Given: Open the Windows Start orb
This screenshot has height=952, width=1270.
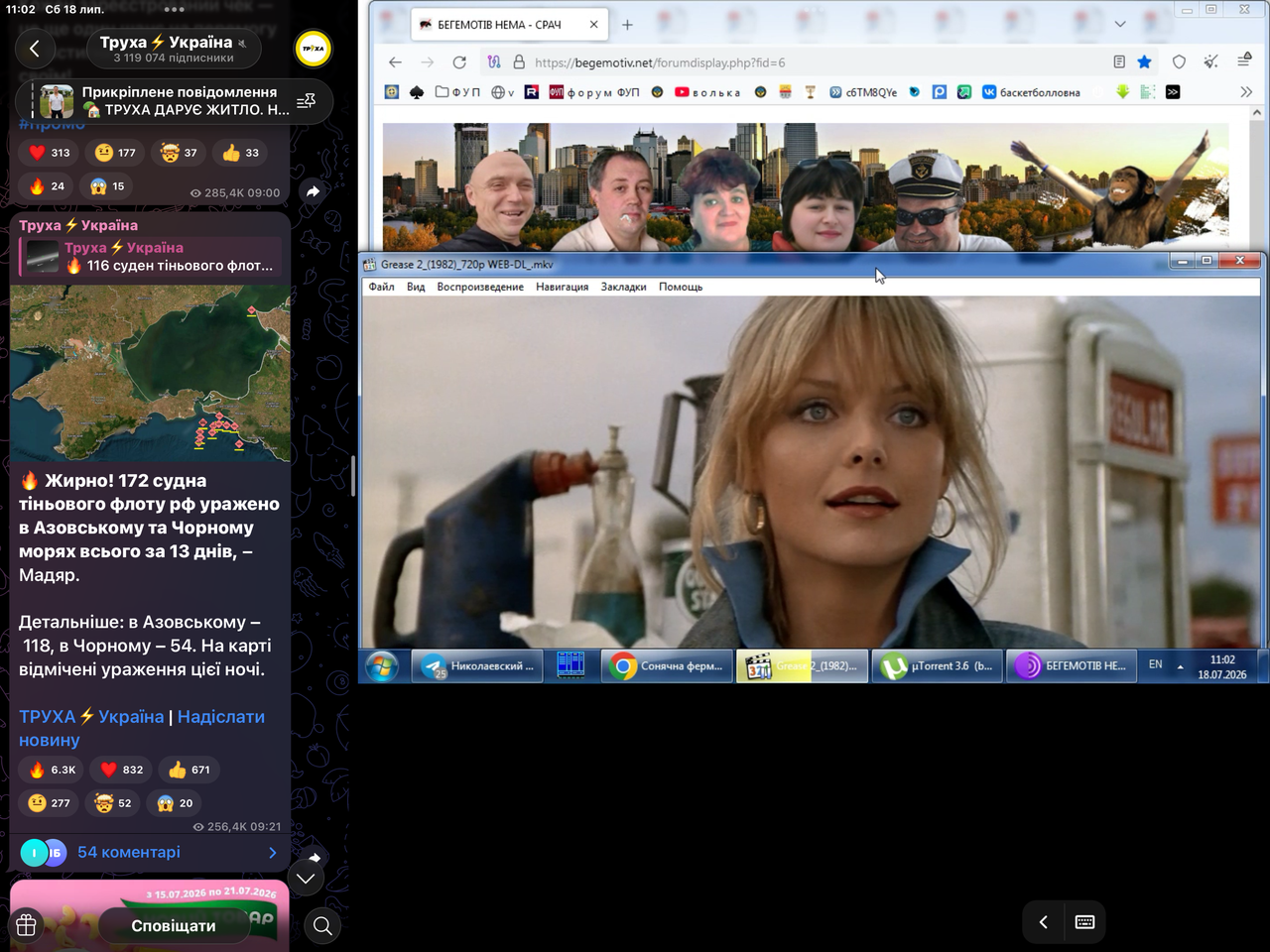Looking at the screenshot, I should click(382, 666).
